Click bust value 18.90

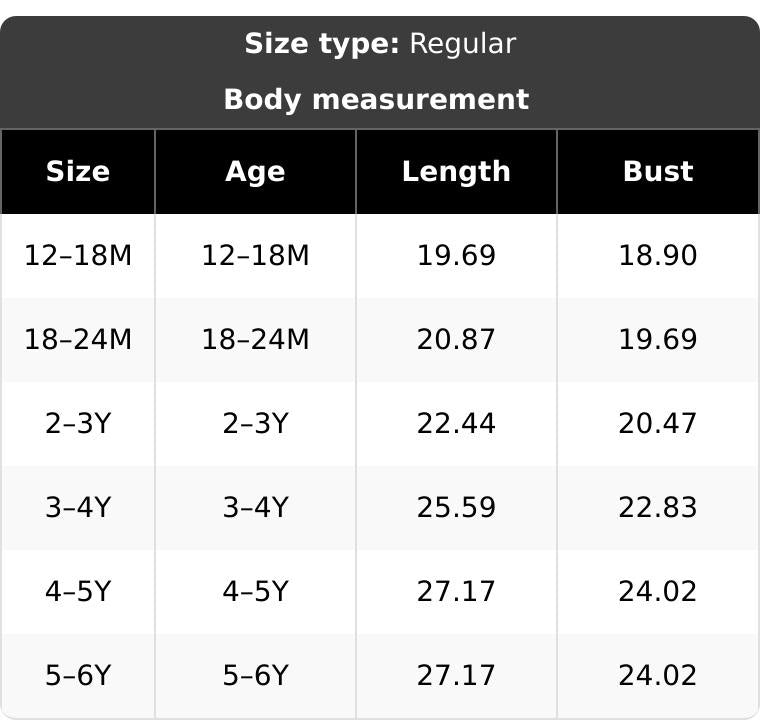pos(658,256)
